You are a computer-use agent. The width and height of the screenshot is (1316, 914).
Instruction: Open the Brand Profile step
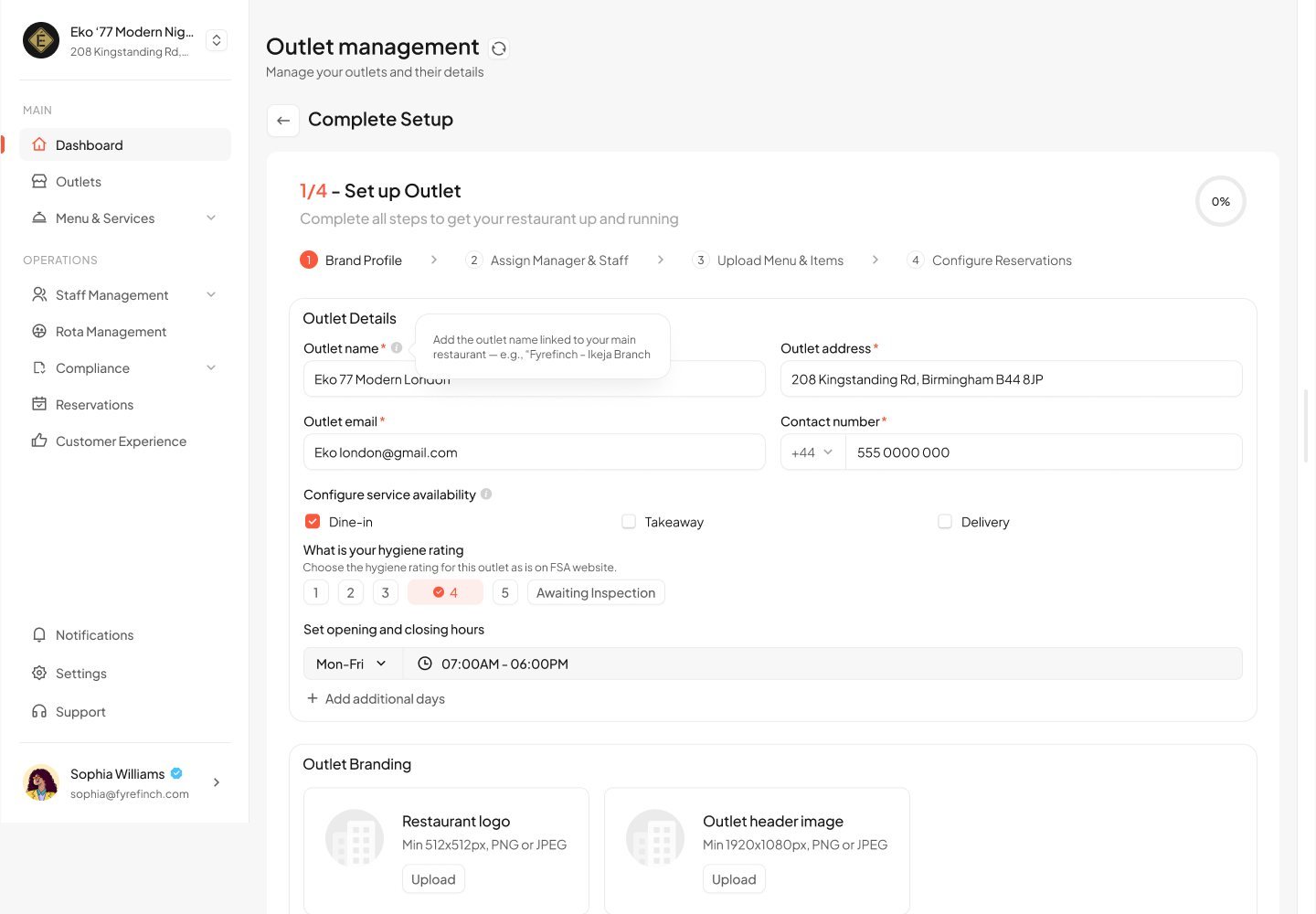(x=351, y=260)
